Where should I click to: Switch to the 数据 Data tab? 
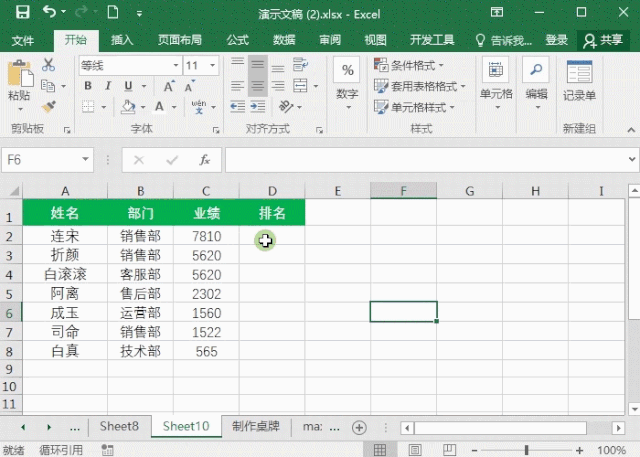(284, 40)
